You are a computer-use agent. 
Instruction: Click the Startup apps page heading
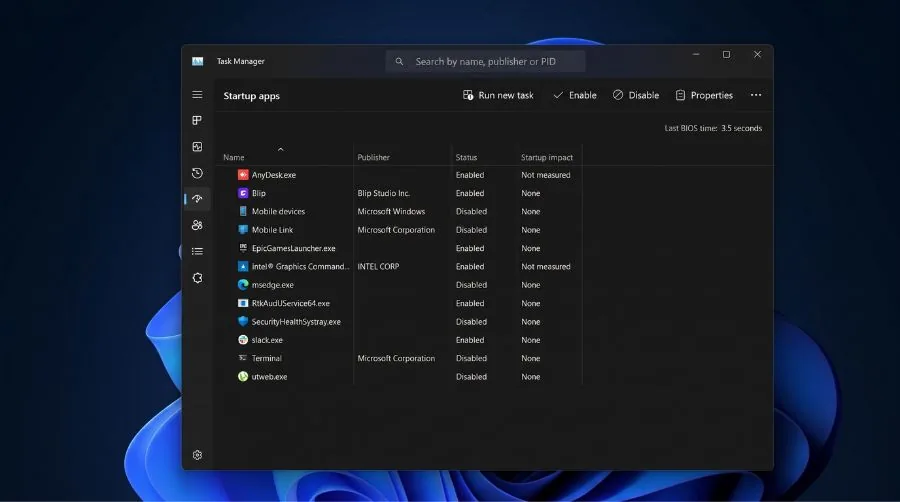pyautogui.click(x=251, y=96)
